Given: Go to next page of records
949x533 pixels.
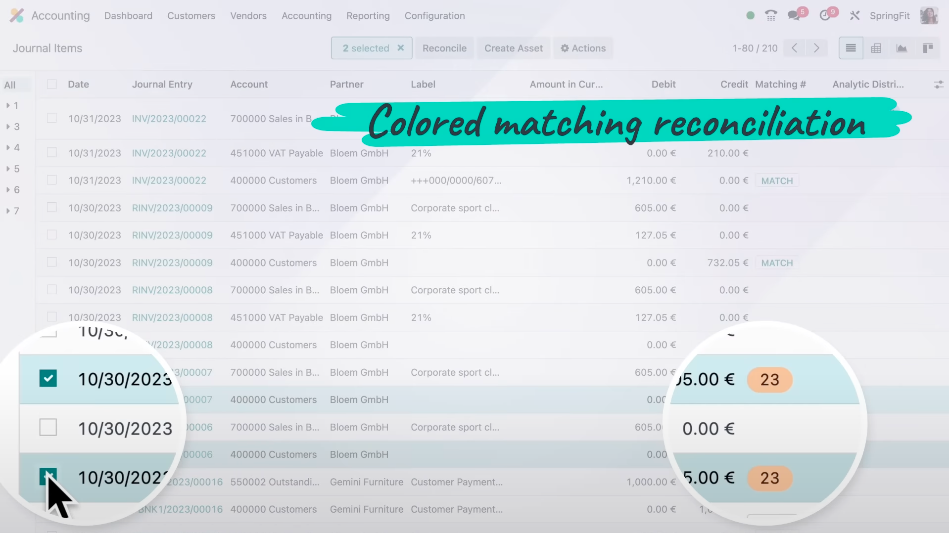Looking at the screenshot, I should tap(816, 48).
